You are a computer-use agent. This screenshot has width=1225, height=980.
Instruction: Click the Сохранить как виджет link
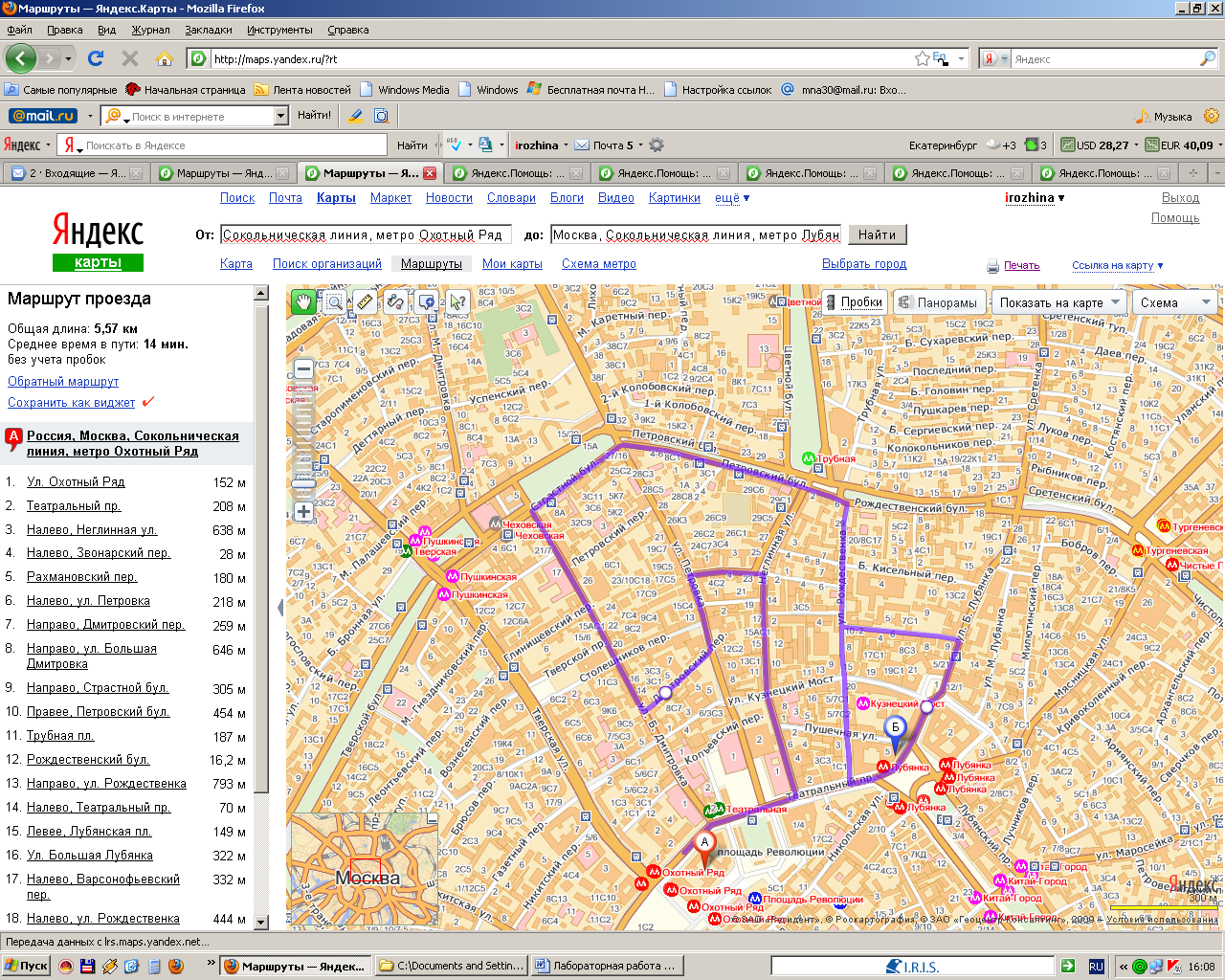click(71, 403)
